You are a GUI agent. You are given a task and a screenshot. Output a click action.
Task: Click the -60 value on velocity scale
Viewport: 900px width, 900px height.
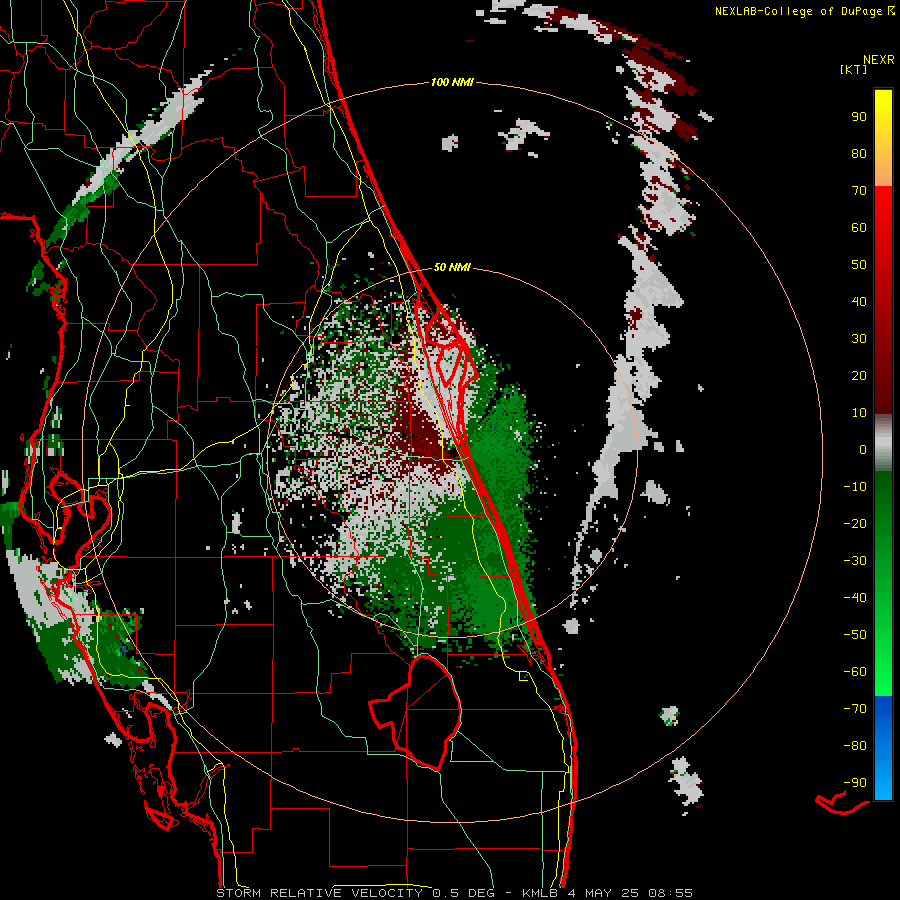coord(855,672)
